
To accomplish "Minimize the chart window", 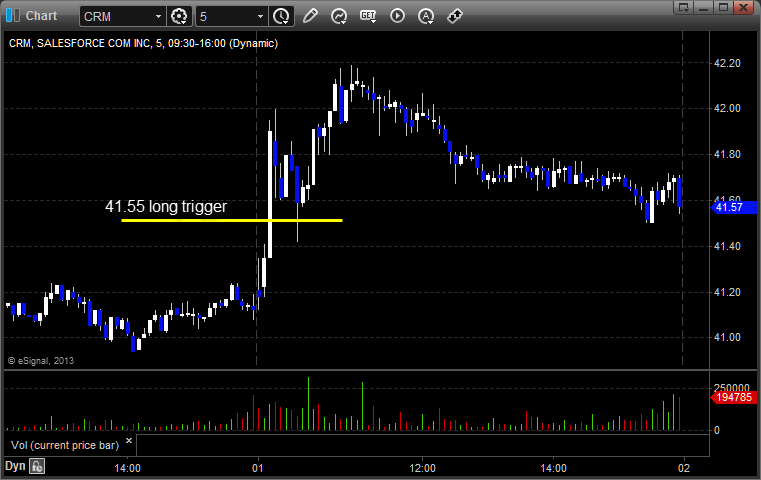I will click(x=704, y=7).
